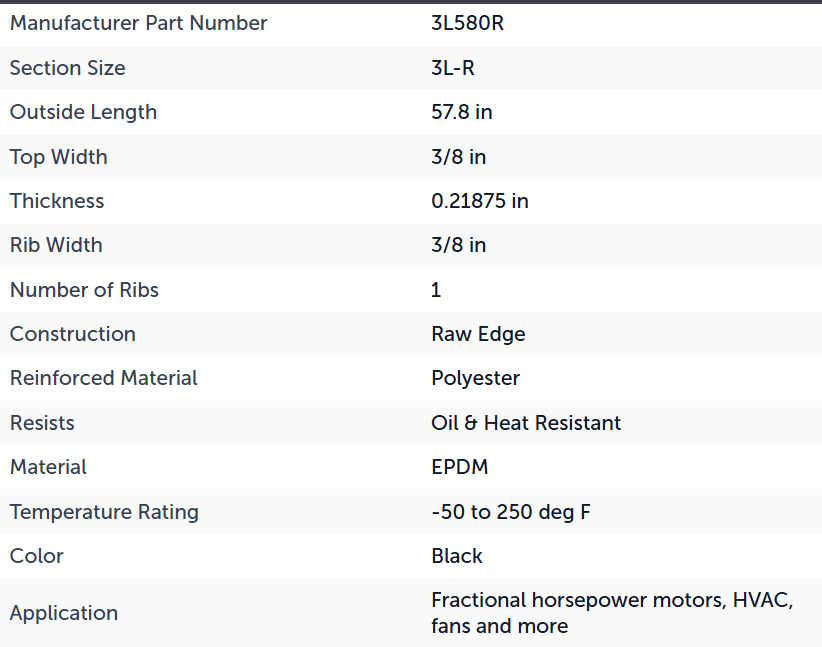
Task: Select the 3L-R section size value
Action: [452, 68]
